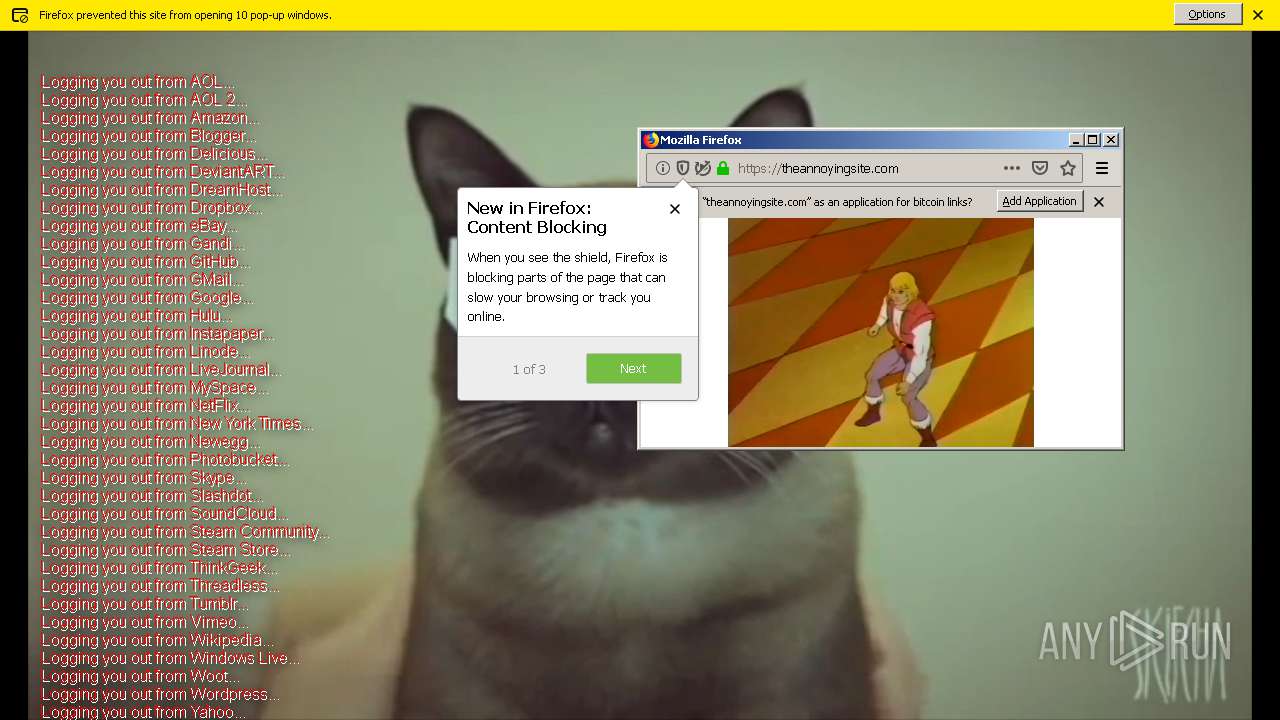Click "Logging you out from eBay..." line

(x=140, y=226)
